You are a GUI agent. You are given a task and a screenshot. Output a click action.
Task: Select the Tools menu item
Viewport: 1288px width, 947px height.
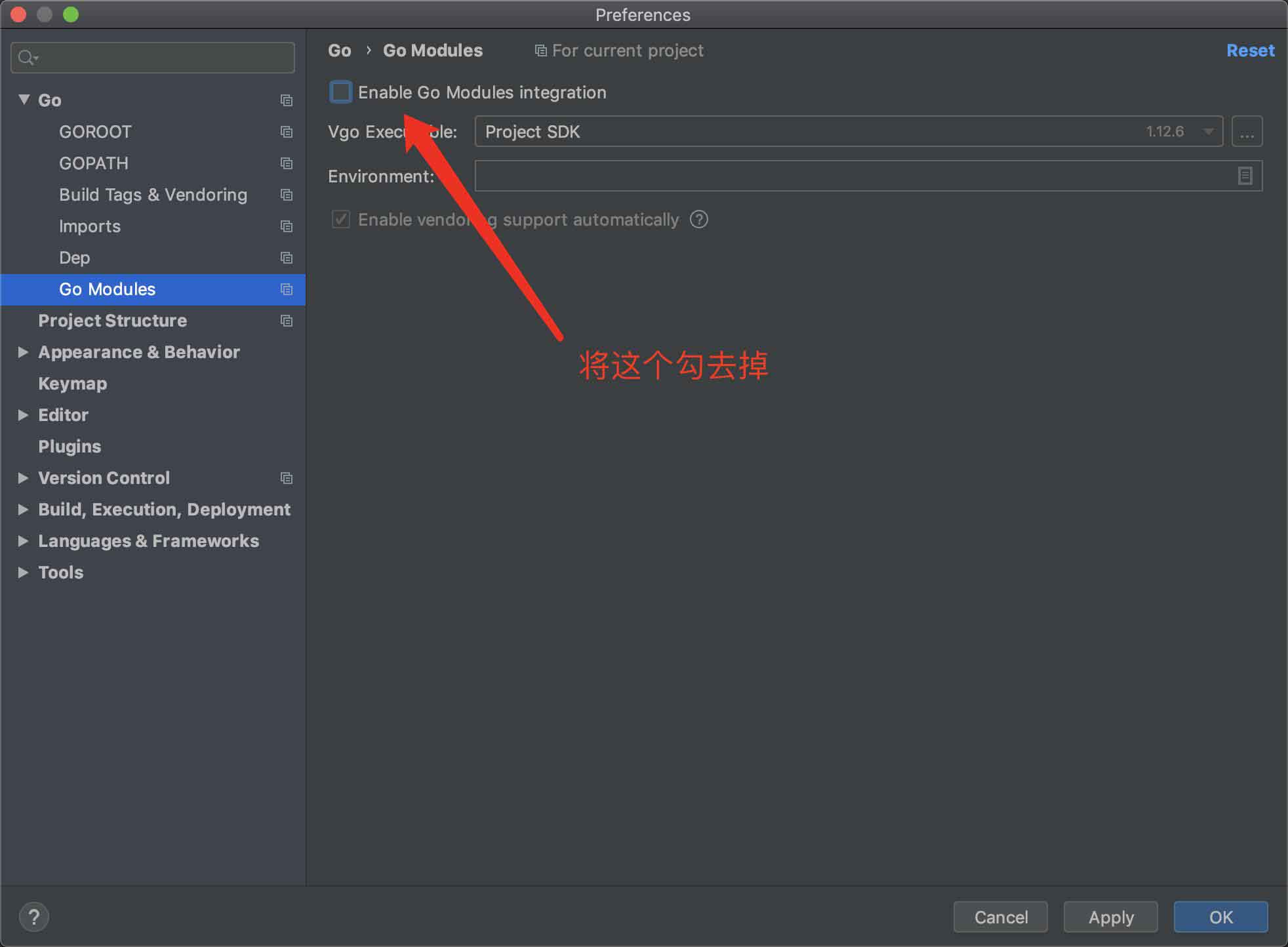(60, 572)
